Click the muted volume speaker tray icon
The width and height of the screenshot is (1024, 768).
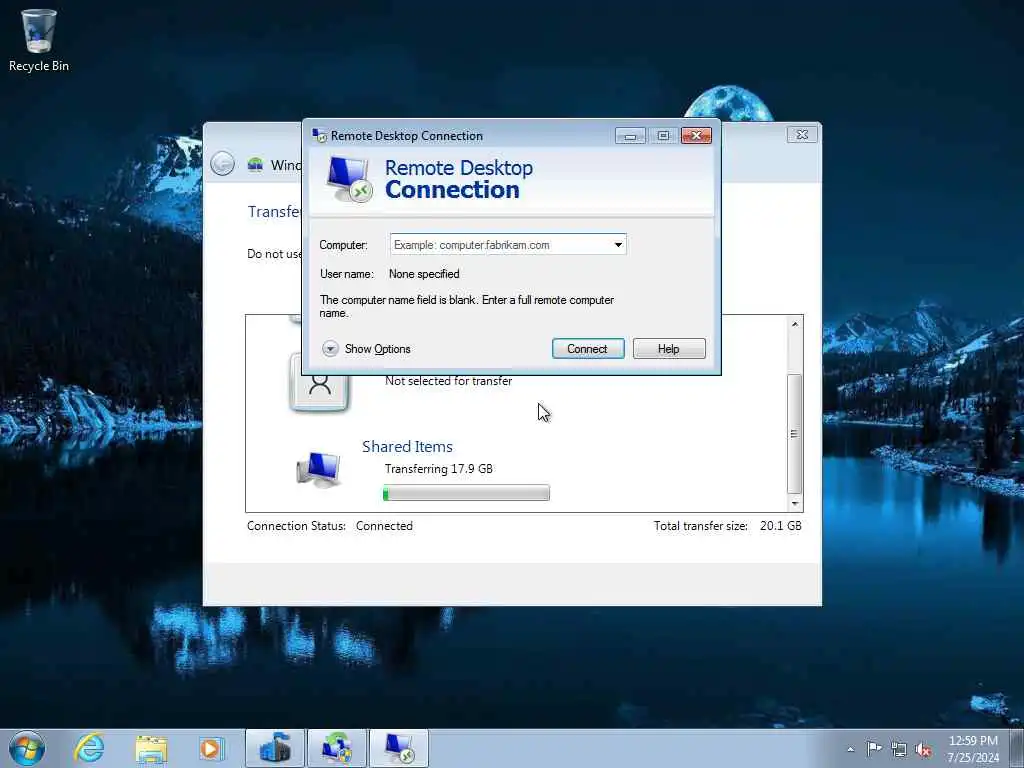pos(923,749)
